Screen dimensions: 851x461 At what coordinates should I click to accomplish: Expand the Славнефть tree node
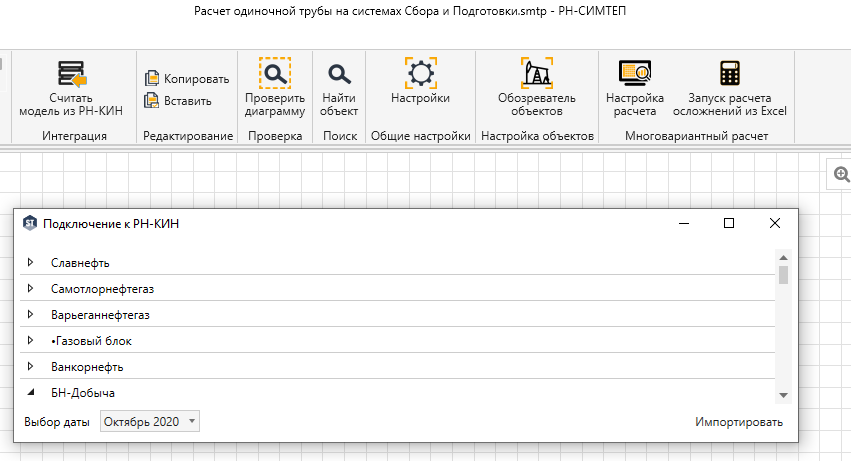[30, 262]
